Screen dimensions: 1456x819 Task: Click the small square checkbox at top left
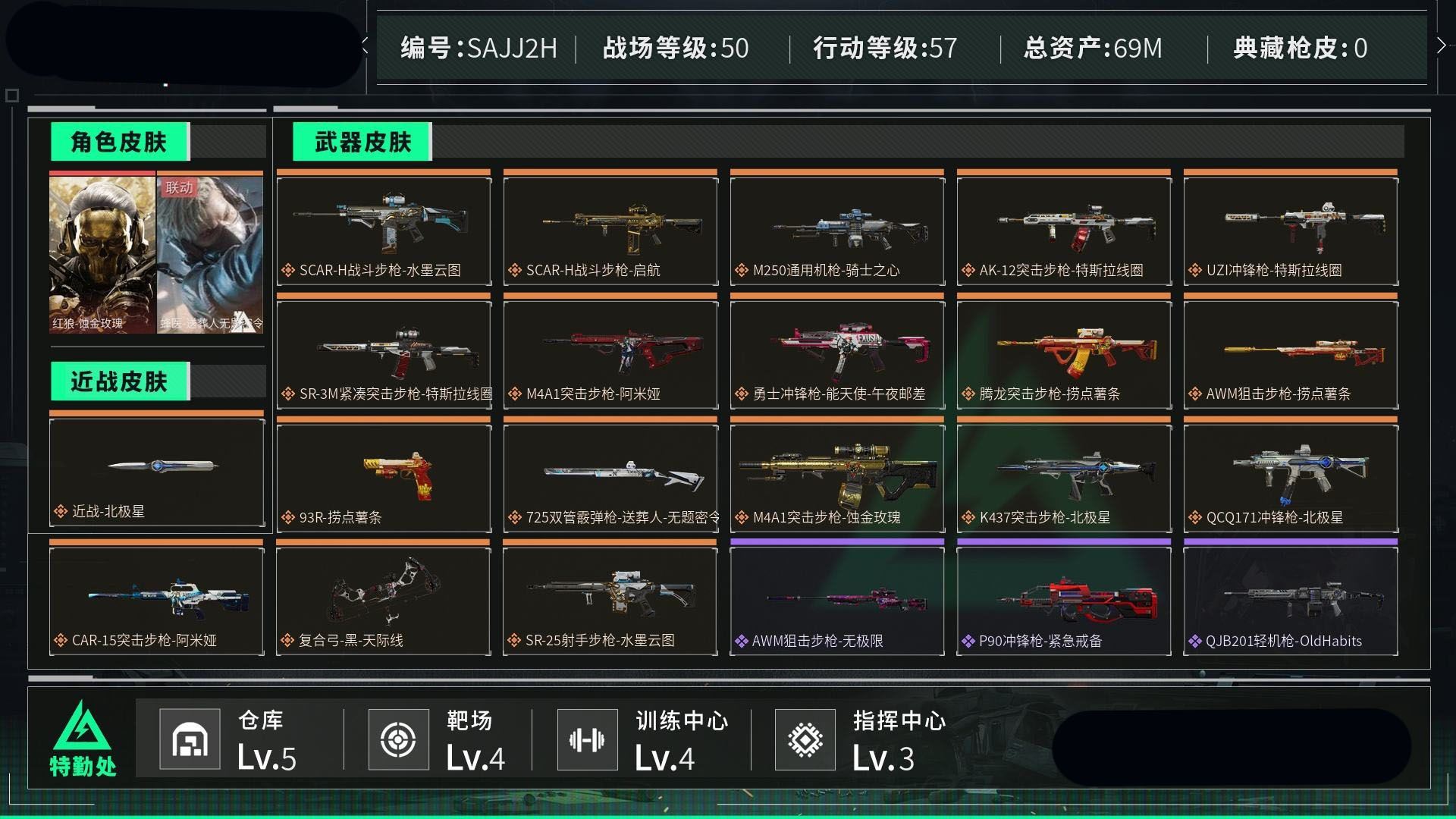(11, 96)
